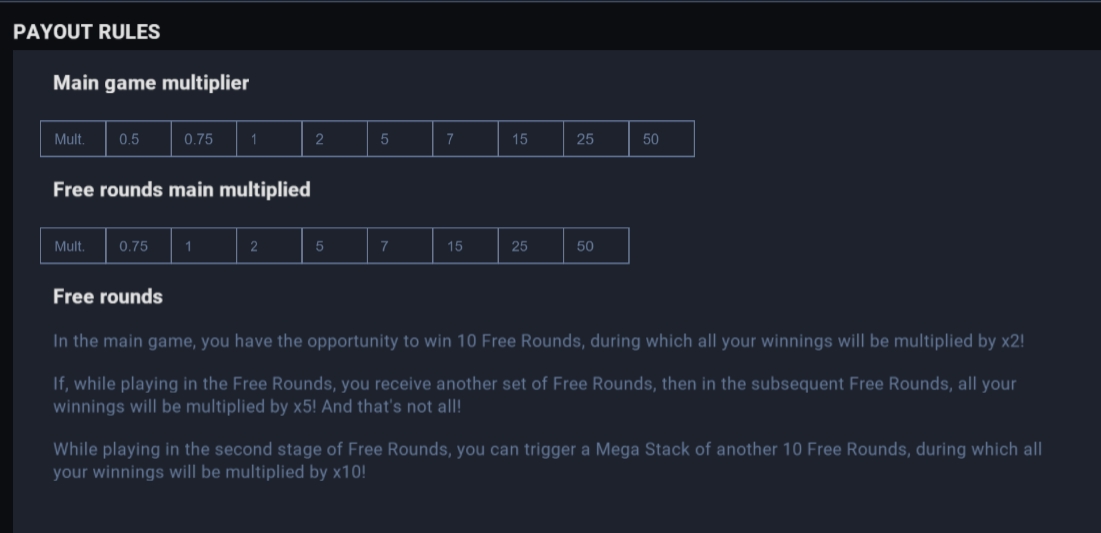Select the Main game multiplier heading
The height and width of the screenshot is (533, 1101).
(151, 83)
